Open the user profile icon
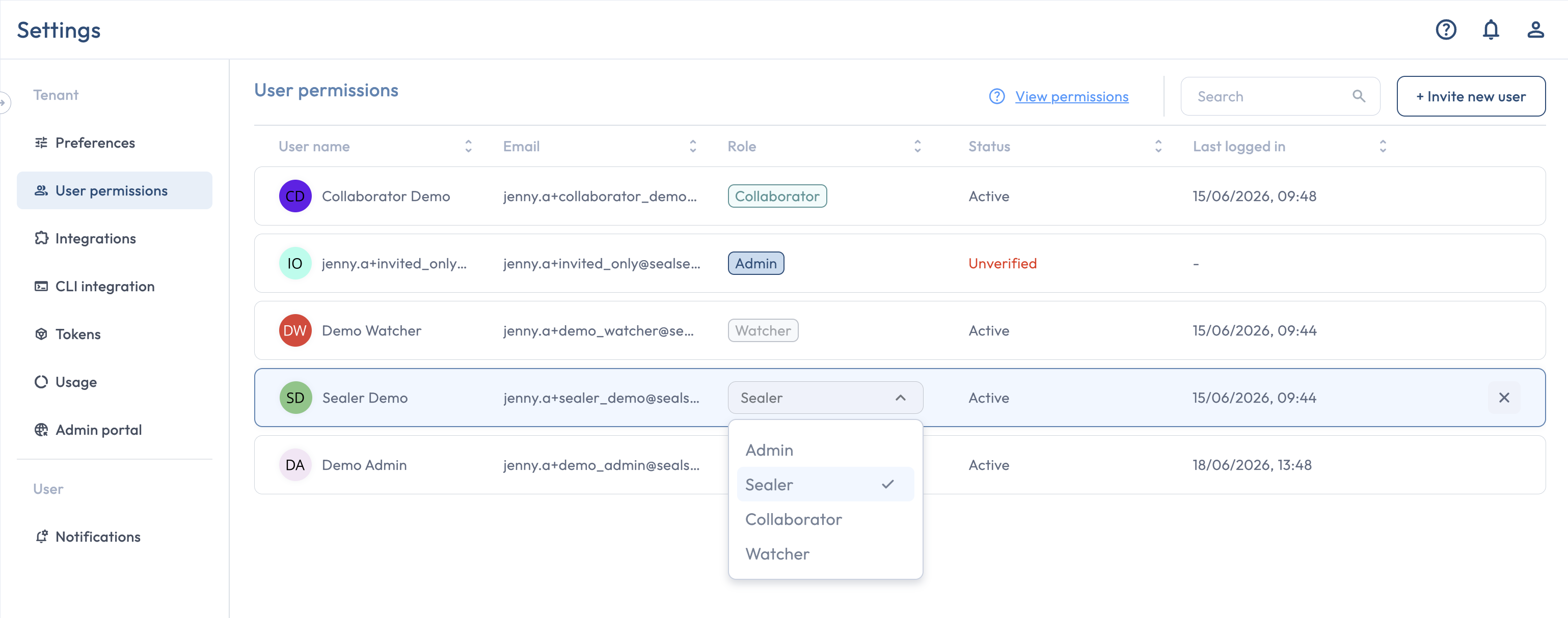The image size is (1568, 618). tap(1535, 29)
